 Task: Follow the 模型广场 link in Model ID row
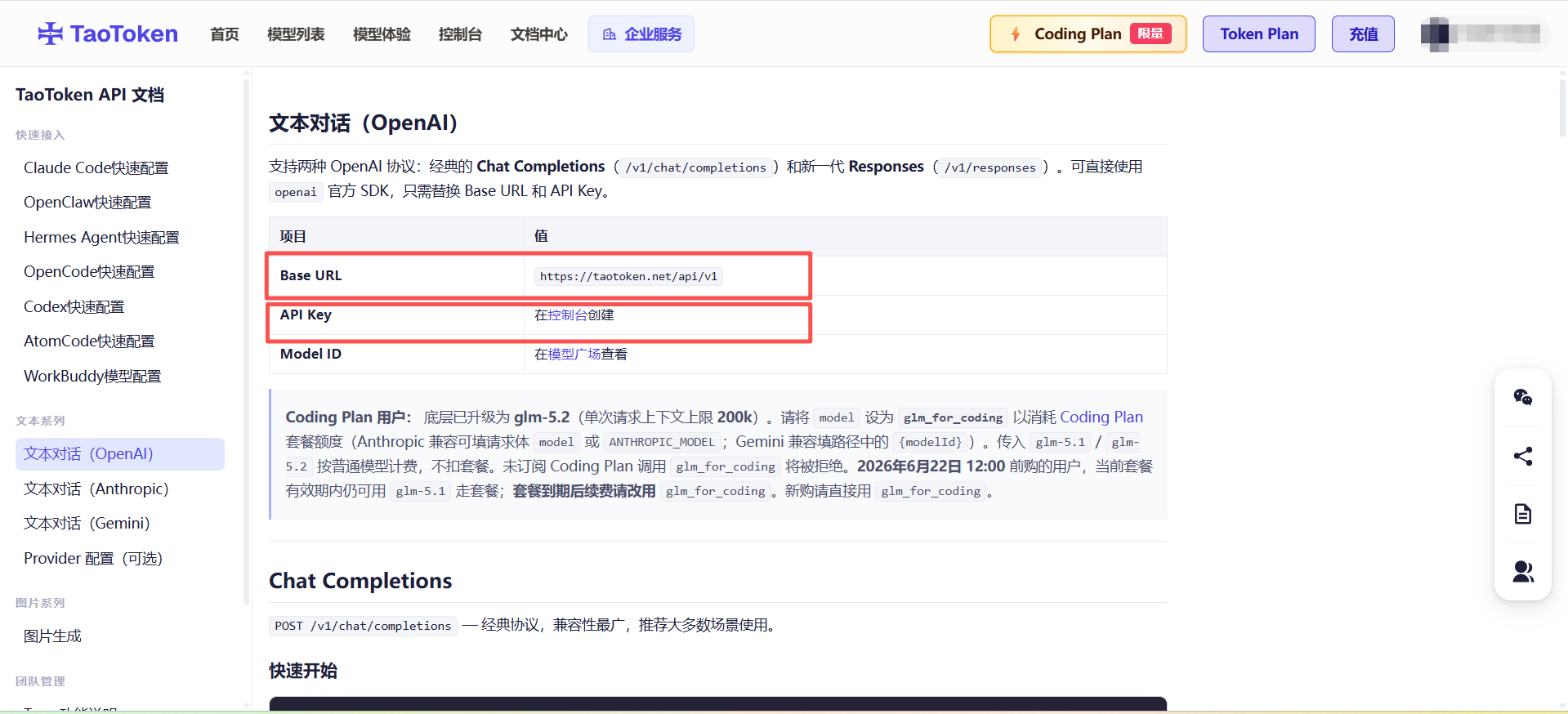point(574,355)
